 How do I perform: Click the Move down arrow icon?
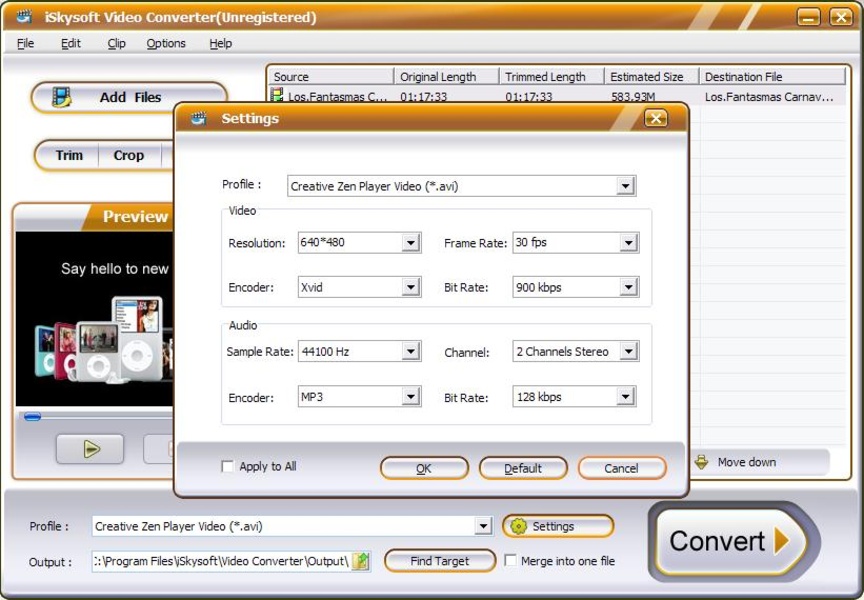[701, 462]
